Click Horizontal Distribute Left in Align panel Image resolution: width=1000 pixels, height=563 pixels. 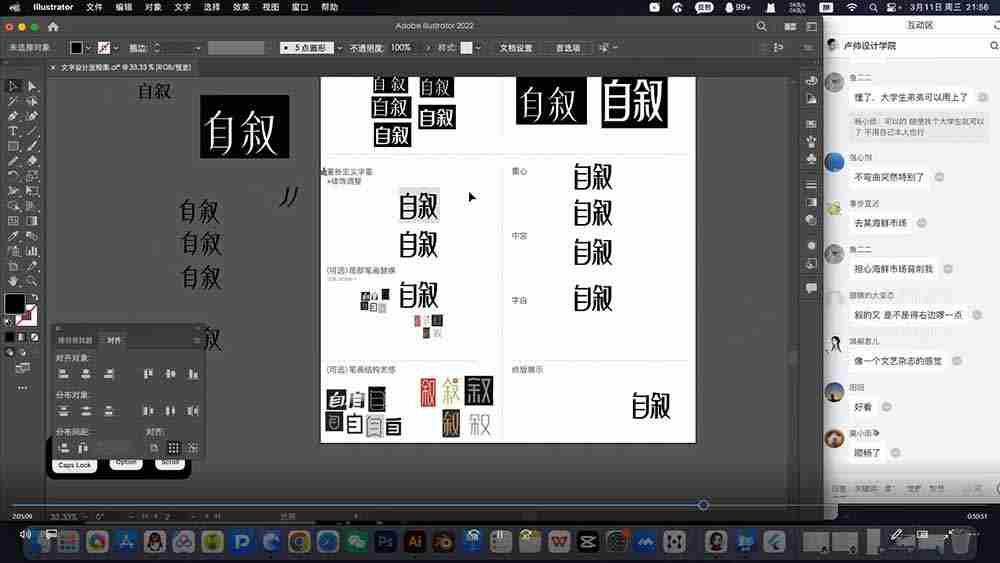pyautogui.click(x=148, y=411)
